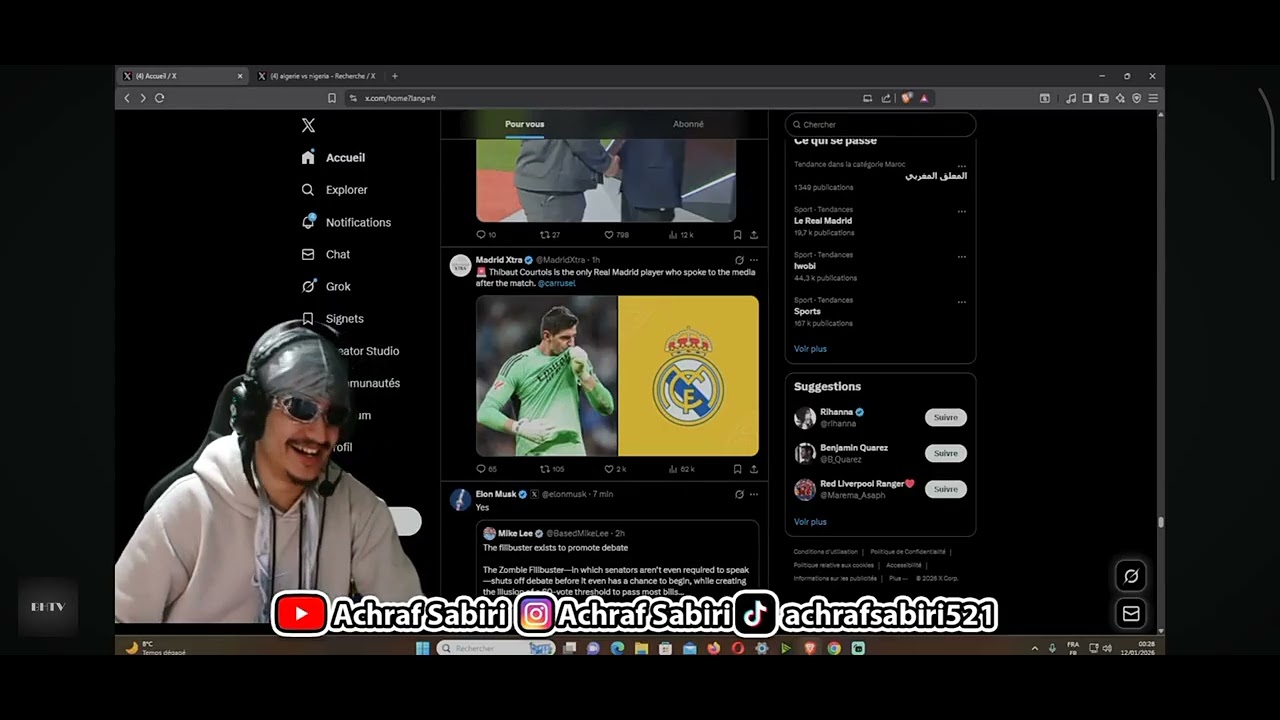Open the Courtois photo in the post

[546, 376]
